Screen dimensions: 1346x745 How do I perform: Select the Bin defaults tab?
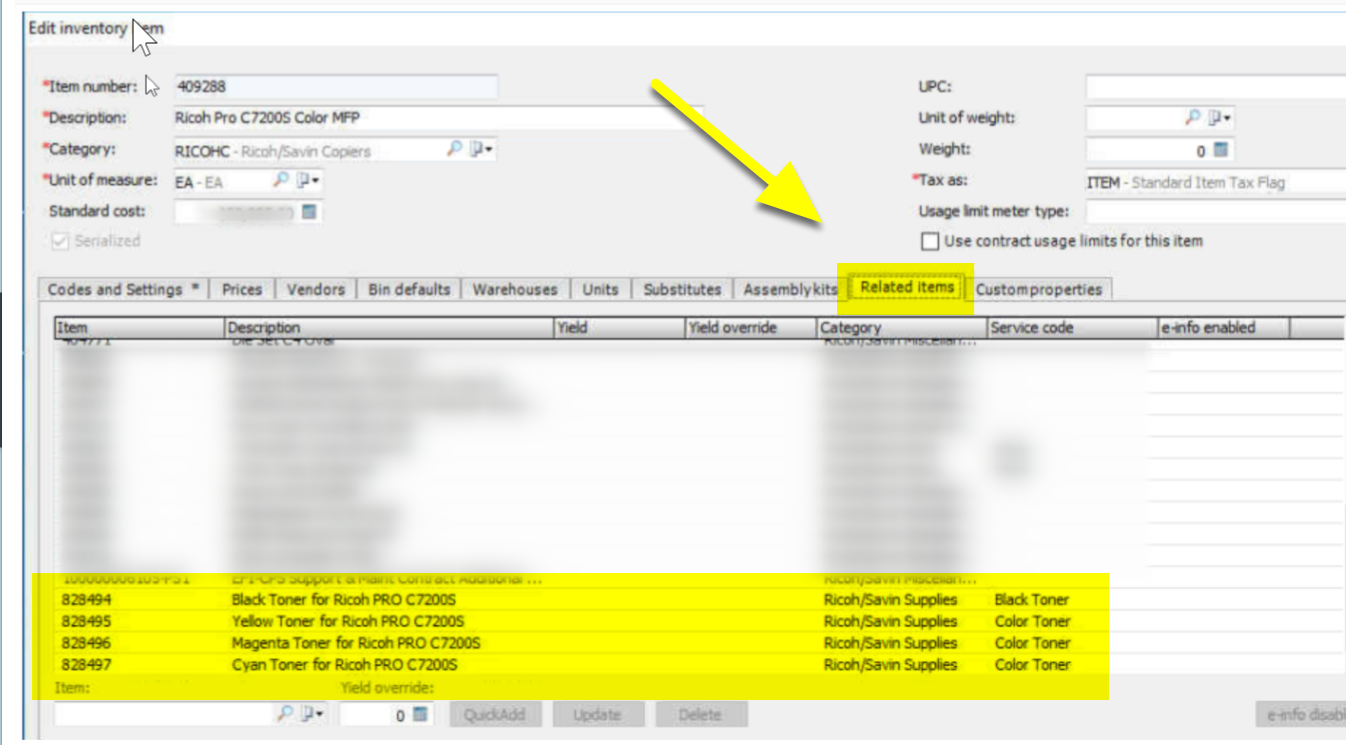pos(409,289)
